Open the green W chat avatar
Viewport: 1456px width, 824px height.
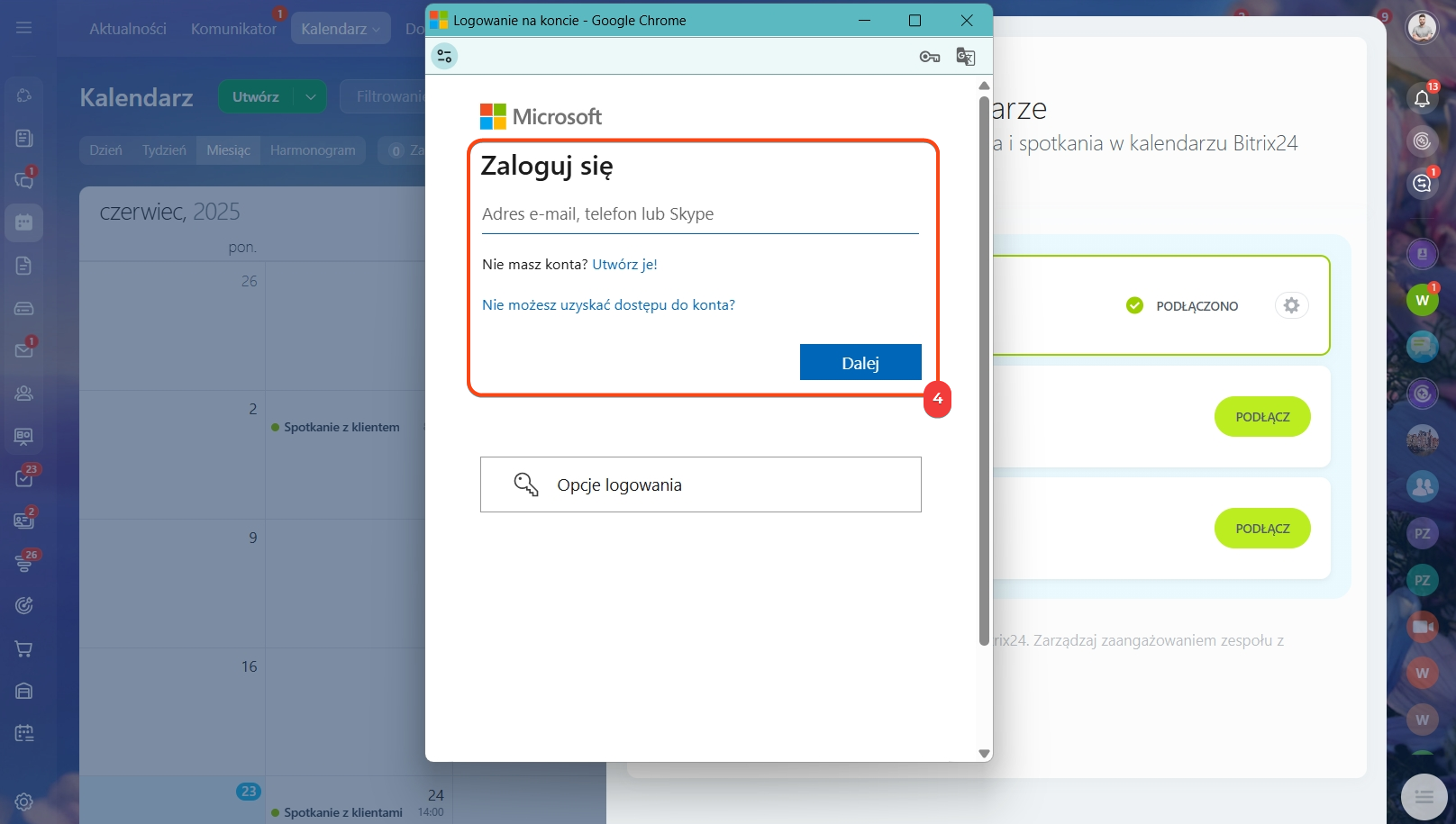1423,300
